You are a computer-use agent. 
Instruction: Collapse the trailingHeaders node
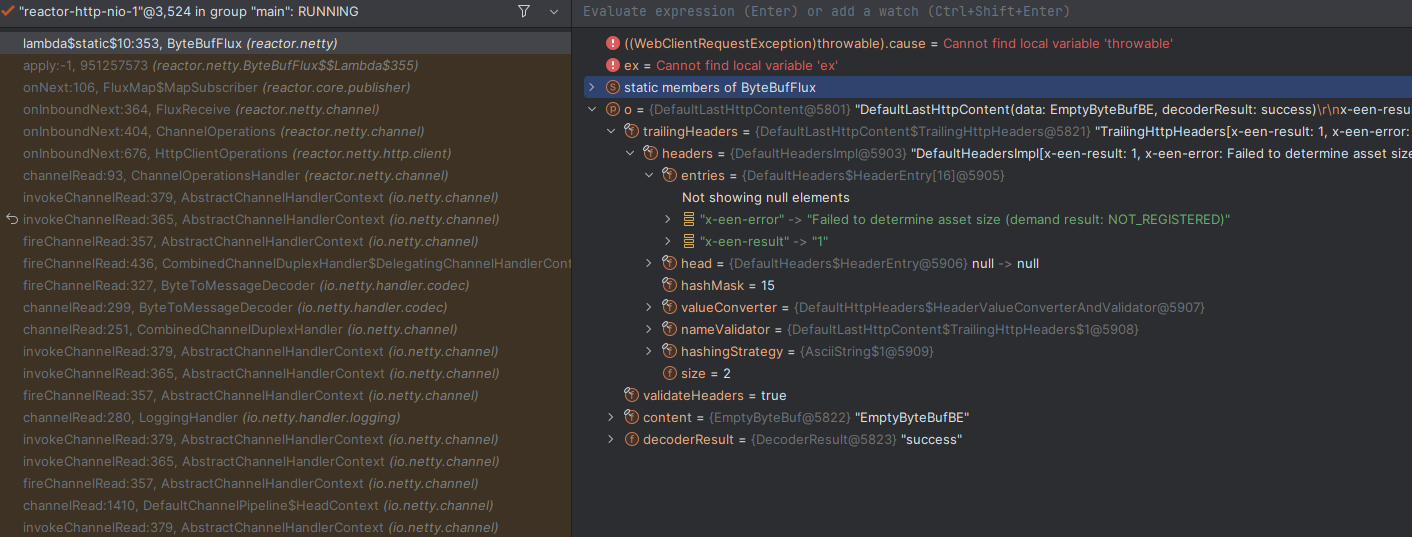[x=611, y=132]
